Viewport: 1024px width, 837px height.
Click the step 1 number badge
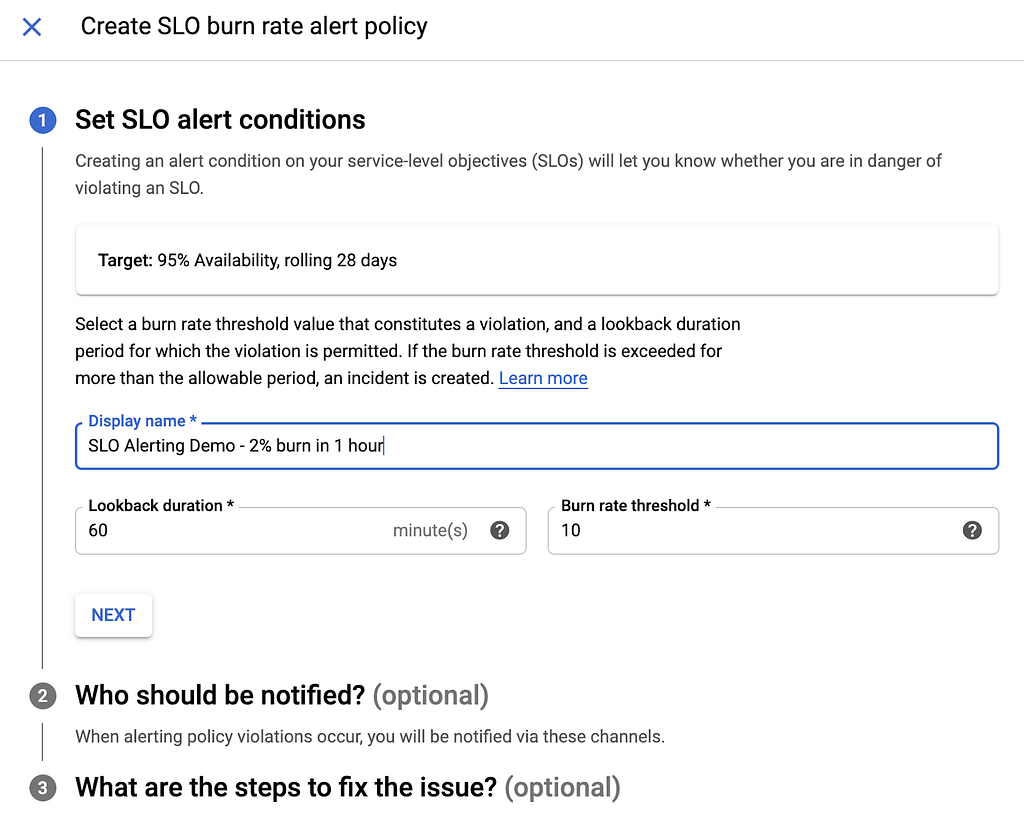click(x=42, y=120)
